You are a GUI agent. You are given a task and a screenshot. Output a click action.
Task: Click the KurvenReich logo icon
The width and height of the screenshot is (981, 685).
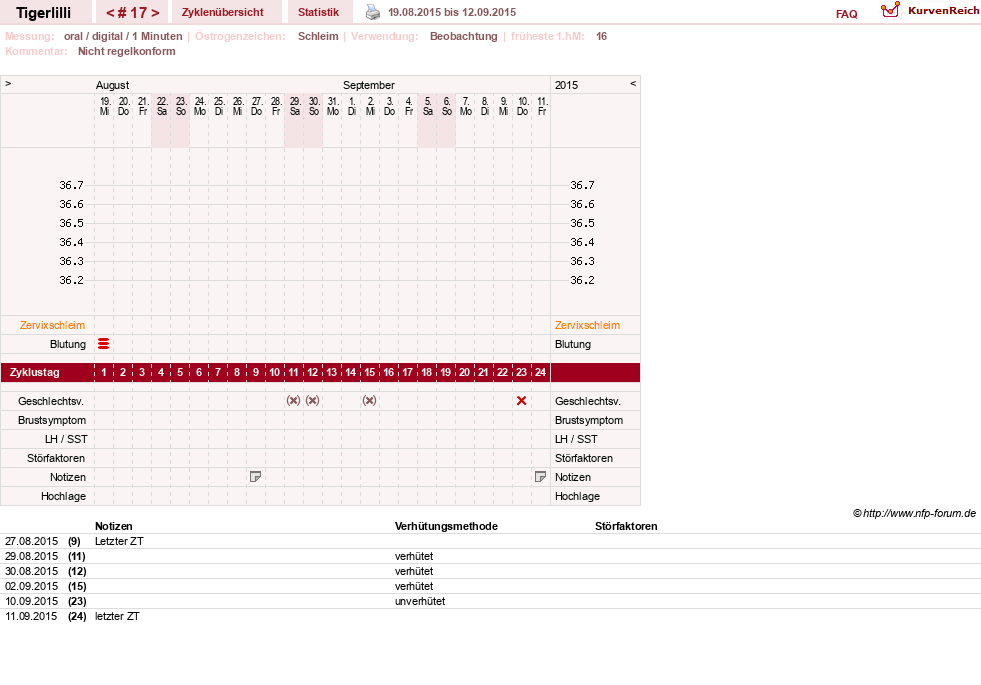point(890,10)
